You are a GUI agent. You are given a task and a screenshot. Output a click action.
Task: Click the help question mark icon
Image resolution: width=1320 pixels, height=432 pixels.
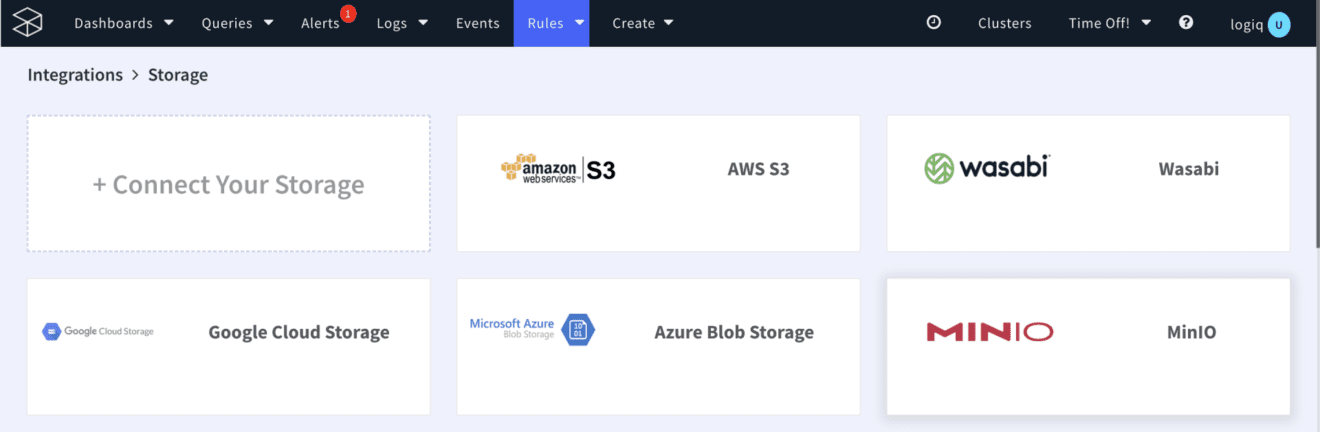(1186, 22)
